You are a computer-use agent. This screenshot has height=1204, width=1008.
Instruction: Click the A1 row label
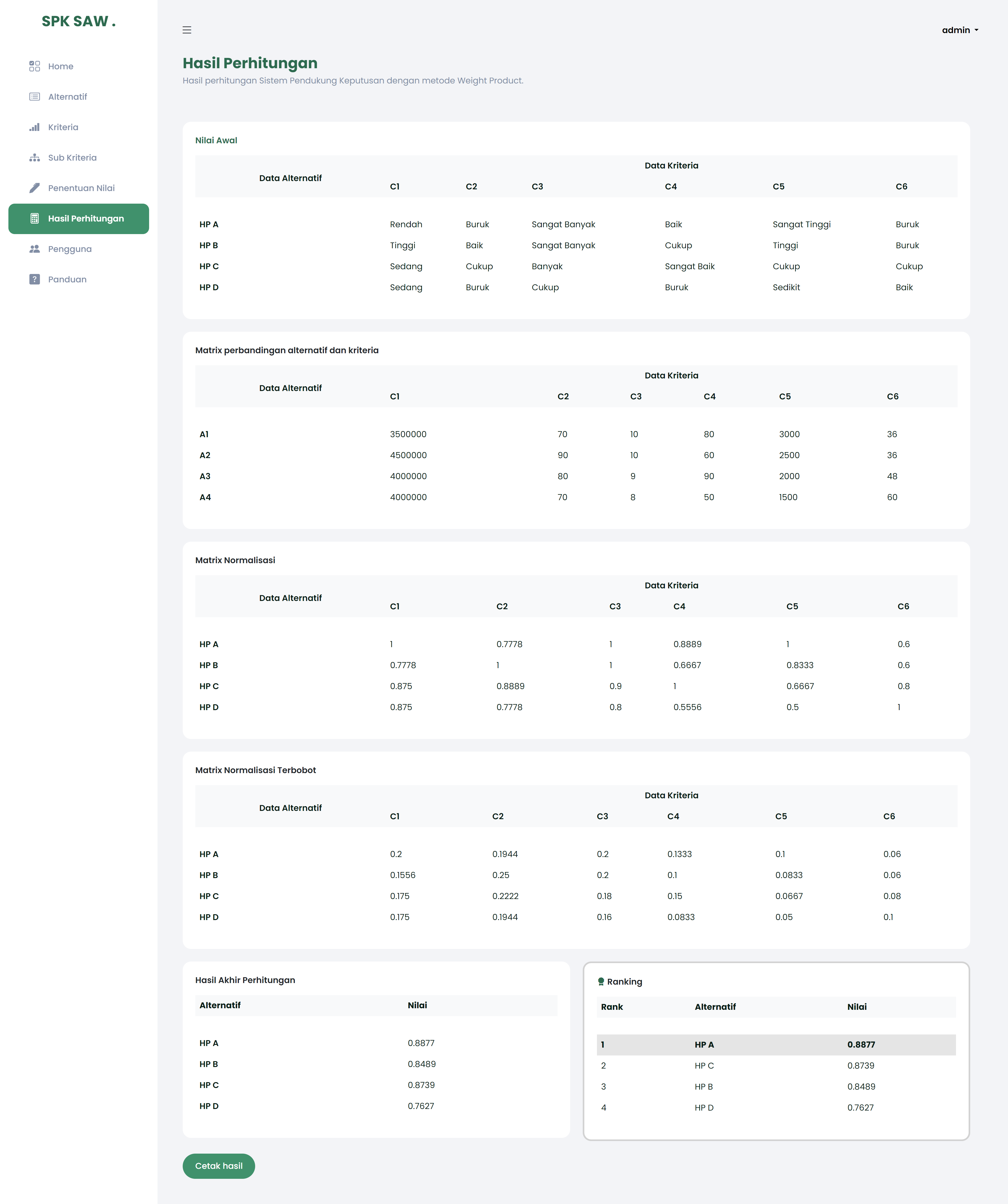[x=204, y=434]
